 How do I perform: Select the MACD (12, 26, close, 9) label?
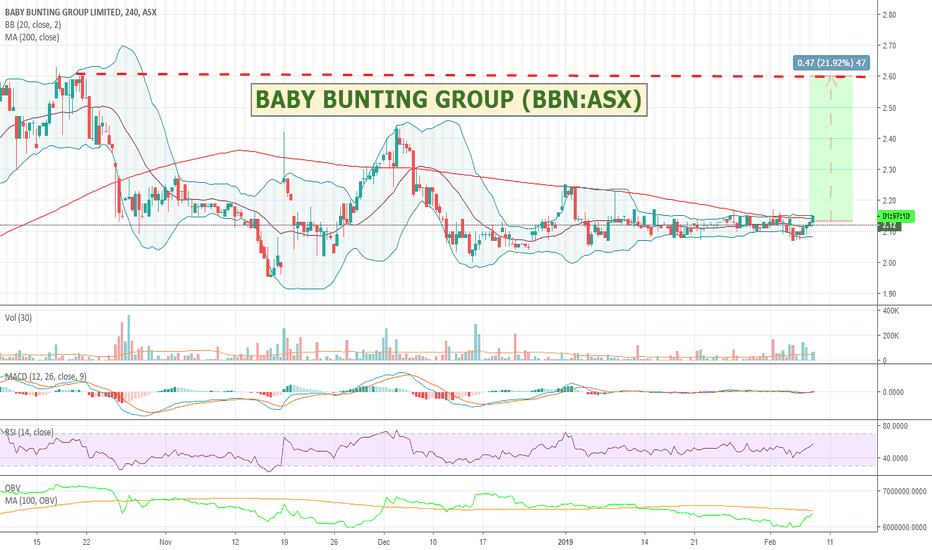(x=45, y=376)
